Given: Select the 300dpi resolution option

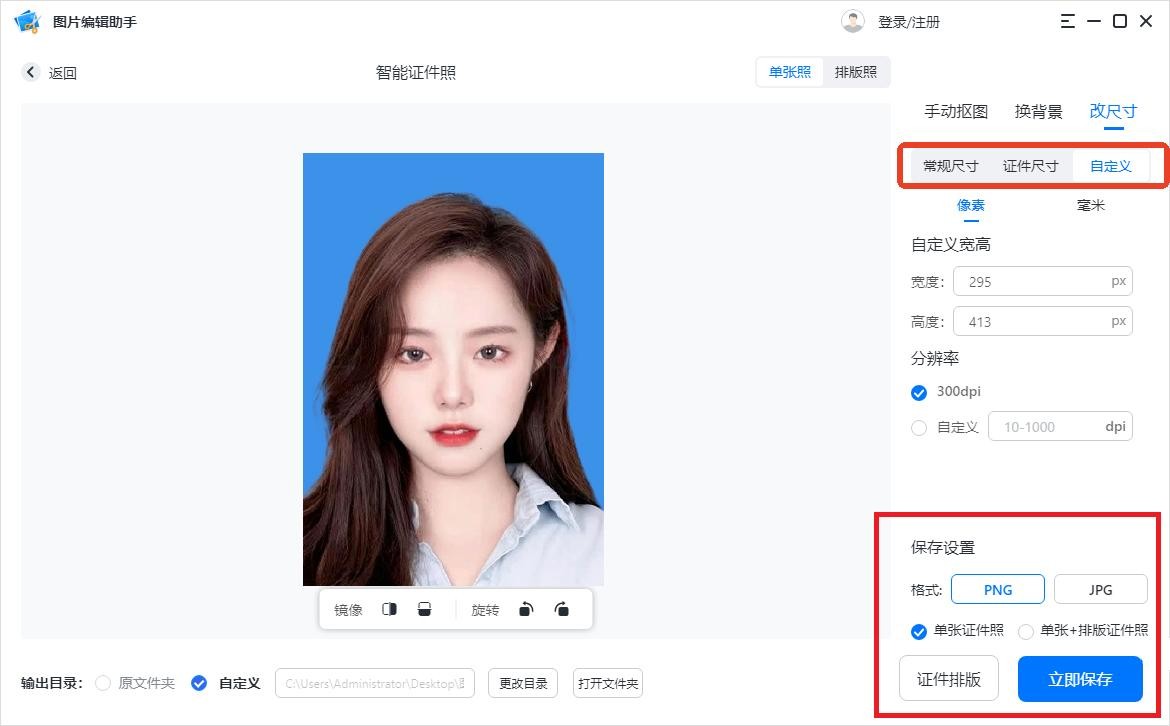Looking at the screenshot, I should coord(919,392).
